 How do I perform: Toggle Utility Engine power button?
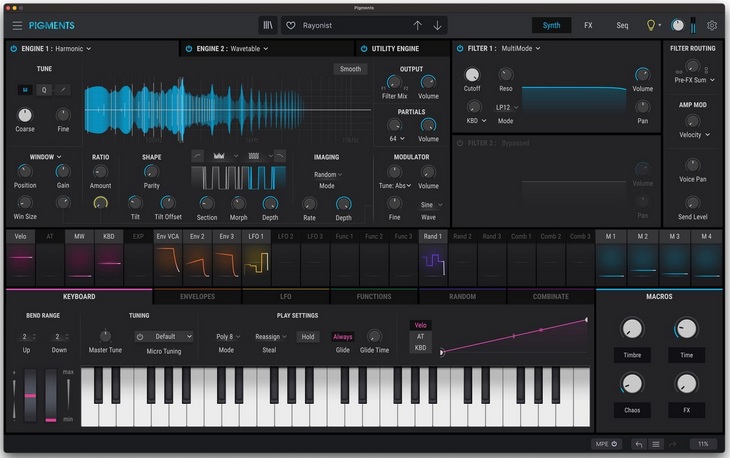click(364, 48)
